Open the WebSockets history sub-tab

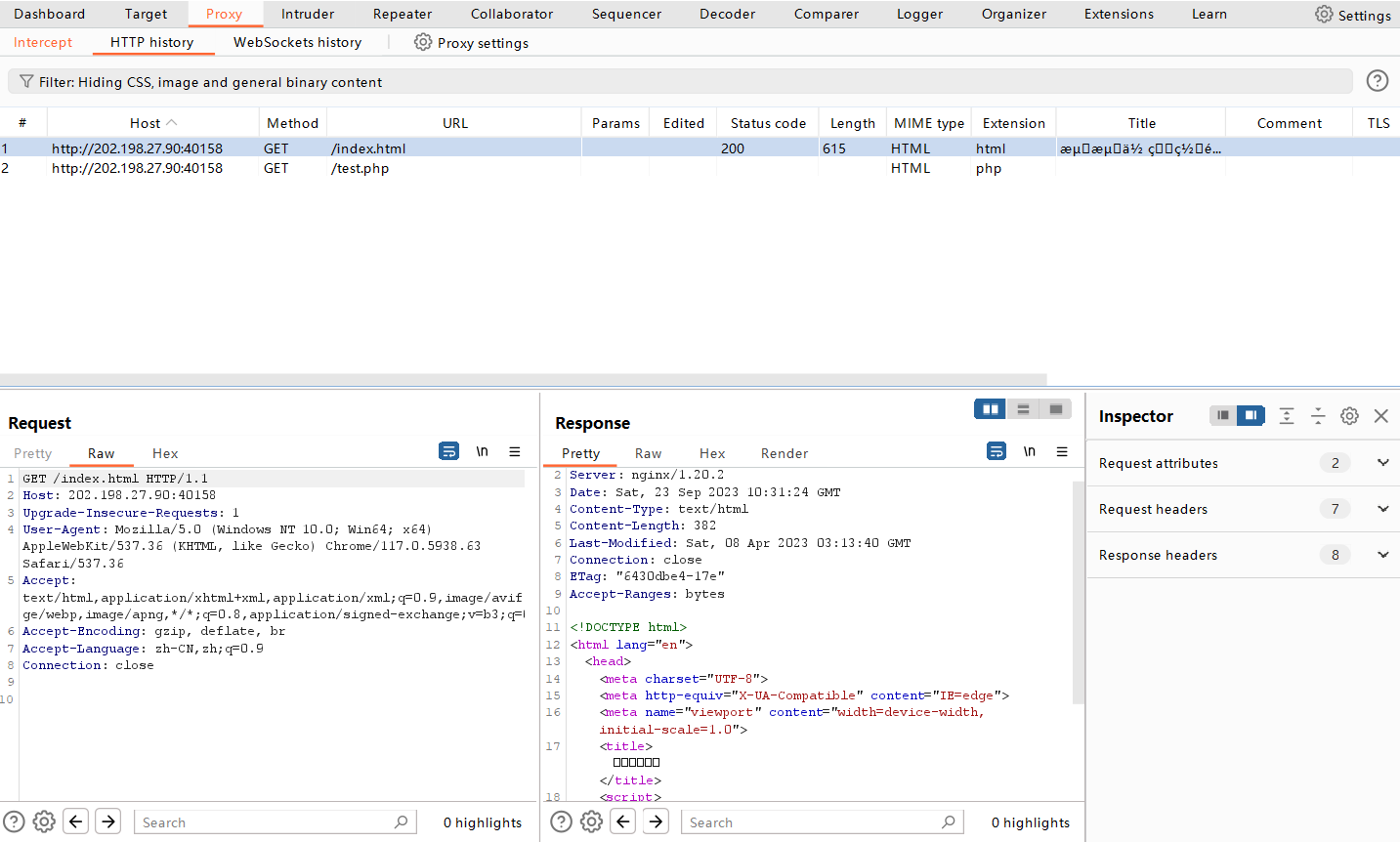(298, 42)
